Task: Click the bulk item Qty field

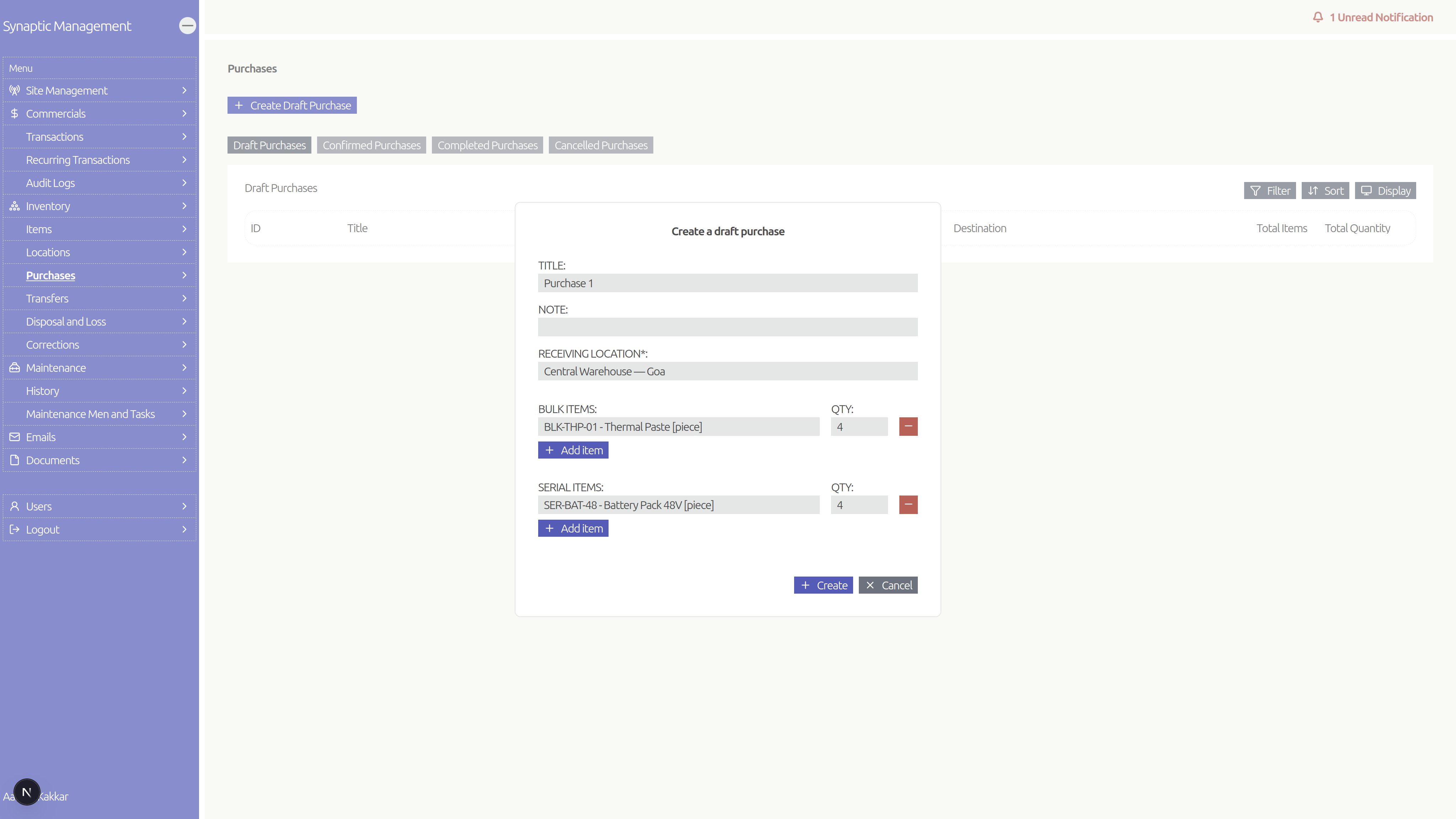Action: point(859,427)
